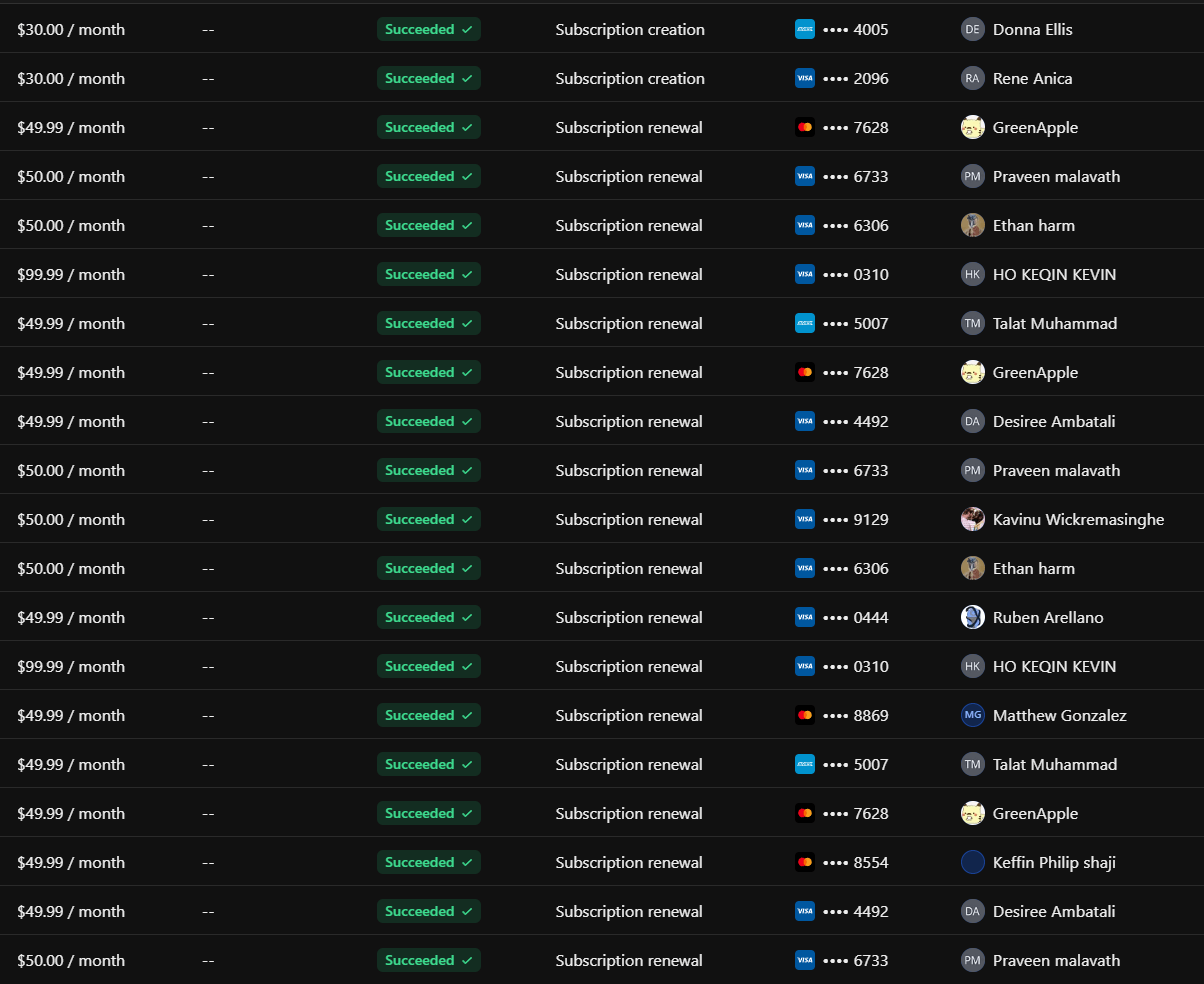Screen dimensions: 1204x984
Task: Click the Succeeded badge in Rene Anica's row
Action: [429, 79]
